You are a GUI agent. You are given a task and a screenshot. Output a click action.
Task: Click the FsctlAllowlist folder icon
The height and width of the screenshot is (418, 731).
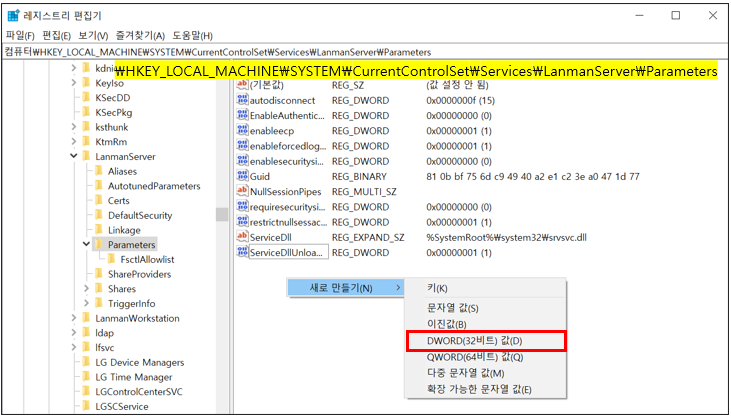111,259
